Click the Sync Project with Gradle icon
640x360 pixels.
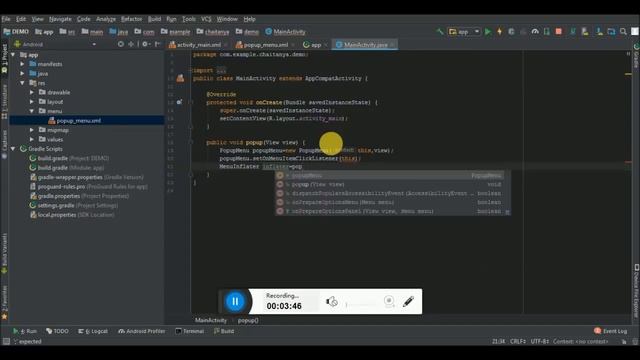[x=573, y=31]
